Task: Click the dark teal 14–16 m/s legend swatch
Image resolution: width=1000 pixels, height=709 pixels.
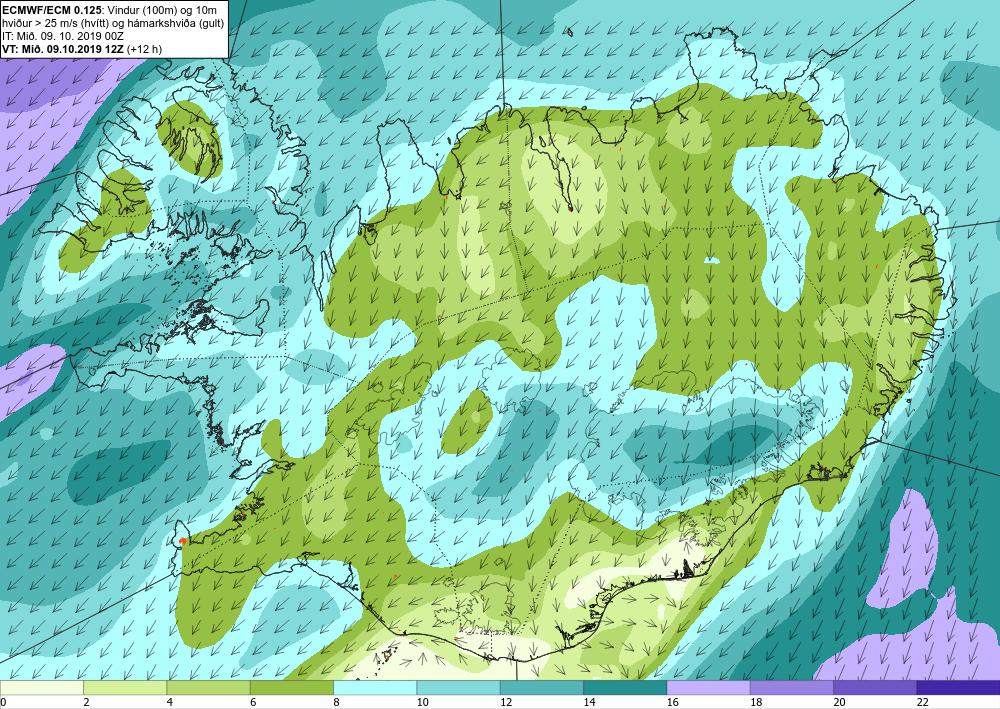Action: pos(625,687)
